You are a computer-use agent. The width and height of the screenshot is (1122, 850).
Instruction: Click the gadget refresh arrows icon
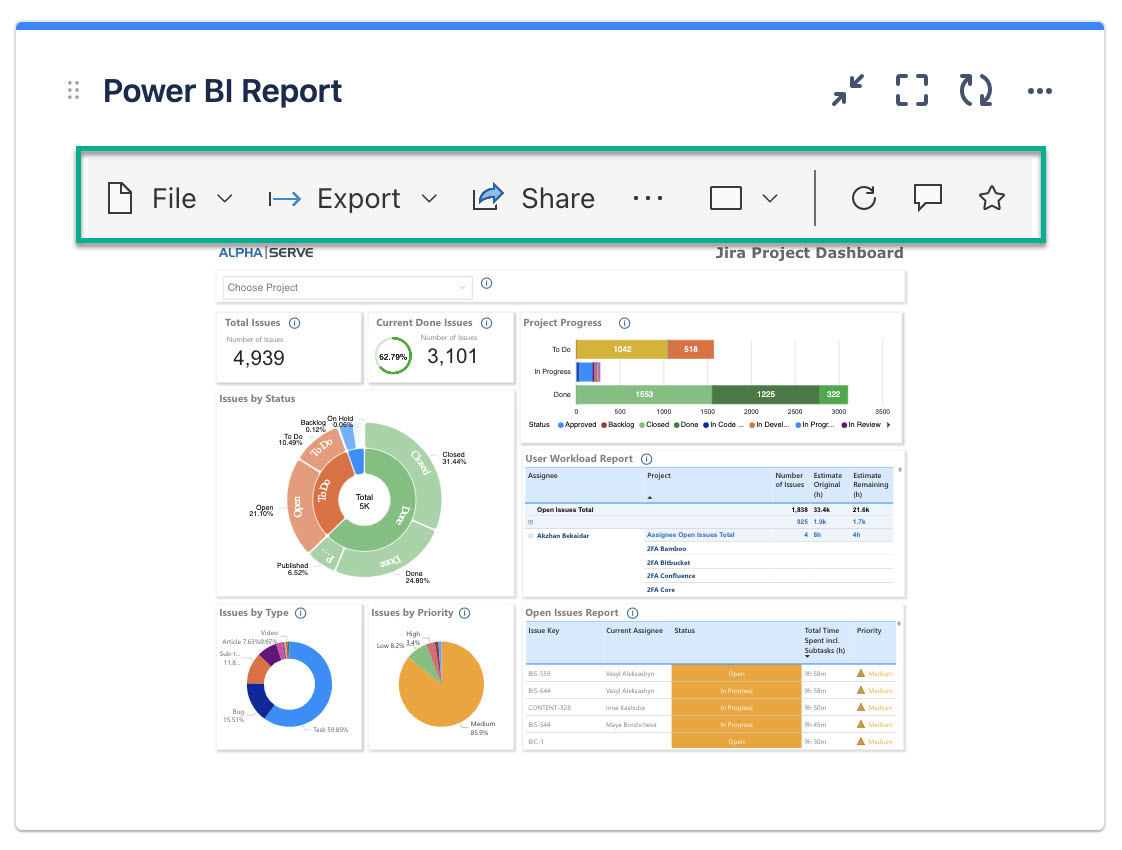coord(975,91)
